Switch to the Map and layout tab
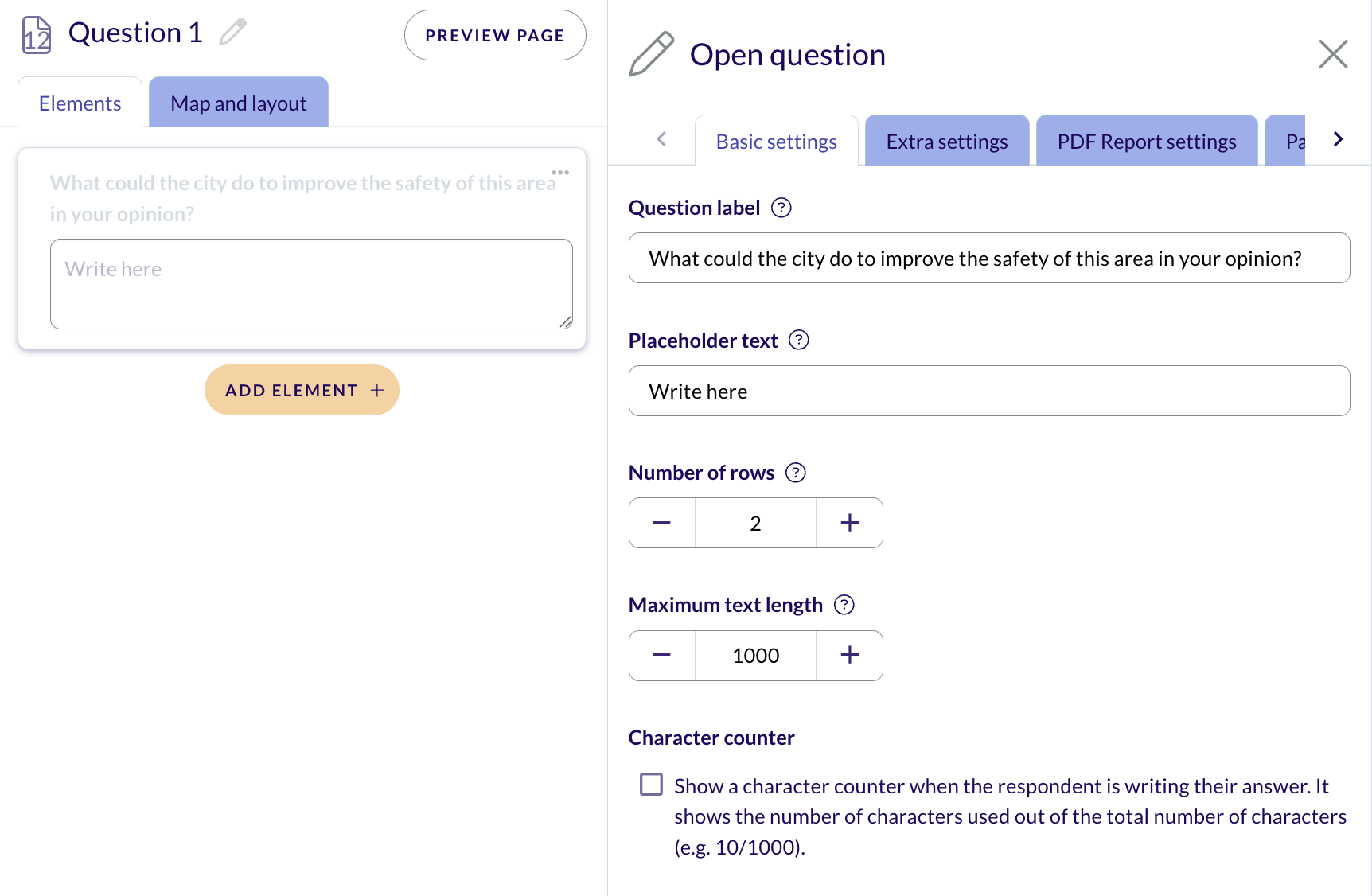Viewport: 1372px width, 896px height. point(237,103)
